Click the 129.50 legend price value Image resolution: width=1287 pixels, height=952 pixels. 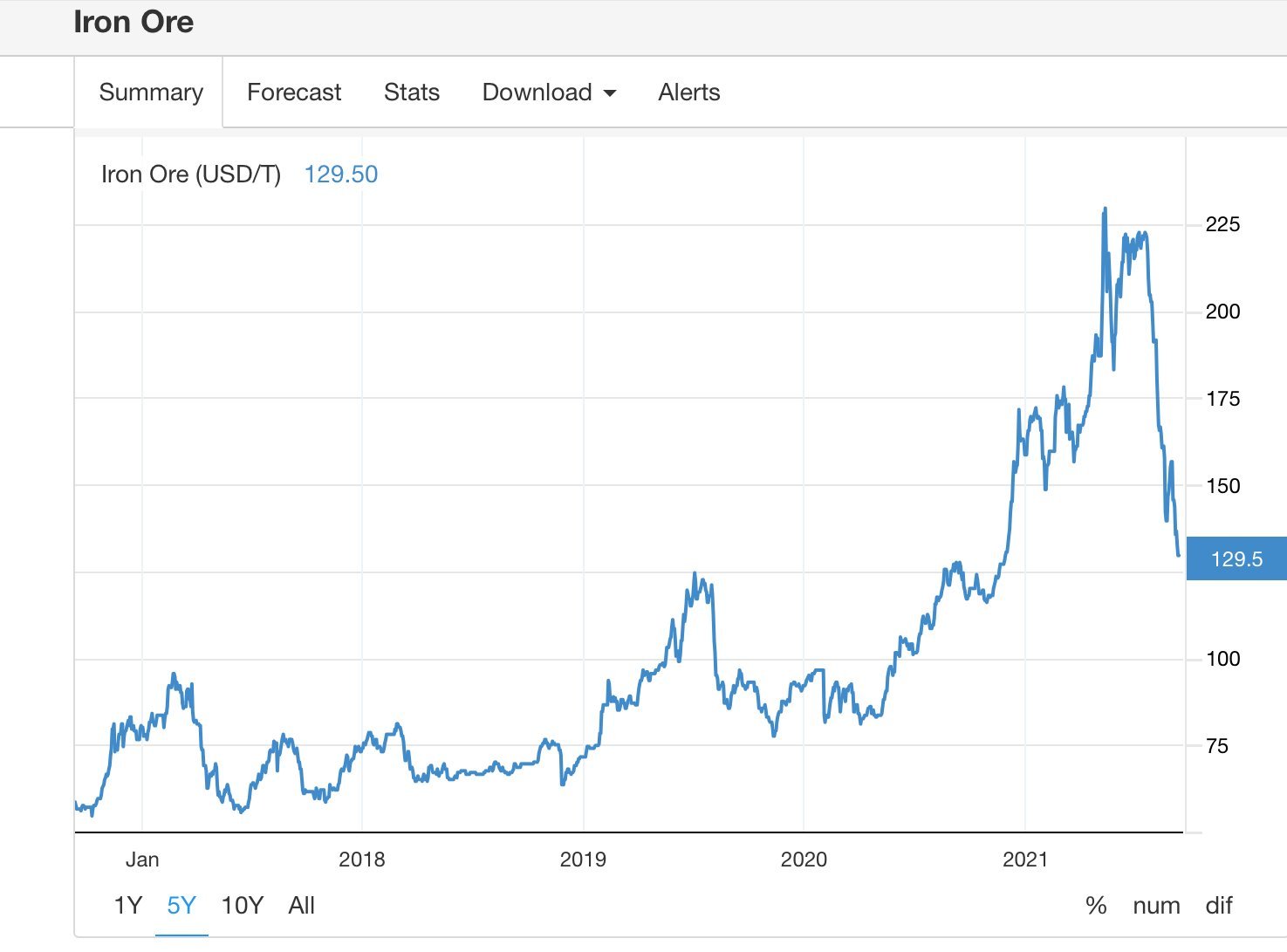pos(340,175)
